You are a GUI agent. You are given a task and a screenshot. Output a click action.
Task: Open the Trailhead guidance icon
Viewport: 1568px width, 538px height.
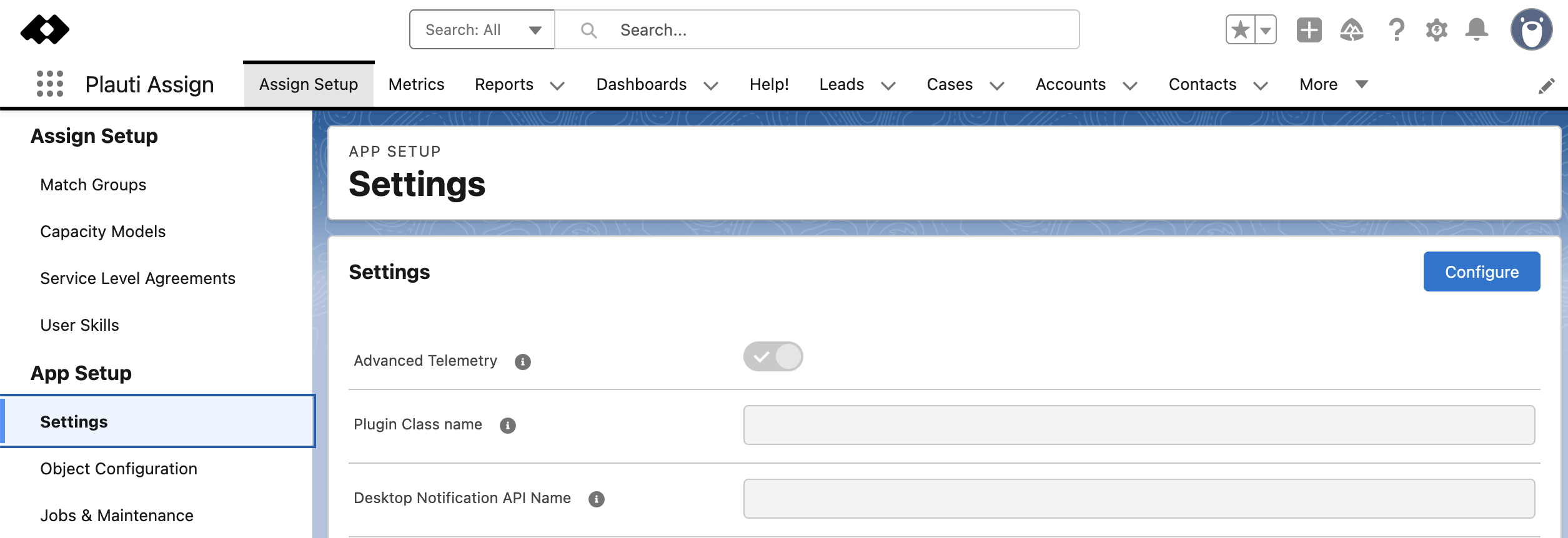1352,29
